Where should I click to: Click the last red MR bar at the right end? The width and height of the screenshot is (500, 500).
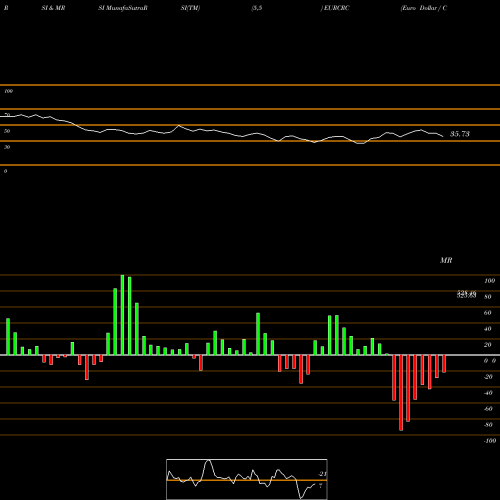[444, 364]
